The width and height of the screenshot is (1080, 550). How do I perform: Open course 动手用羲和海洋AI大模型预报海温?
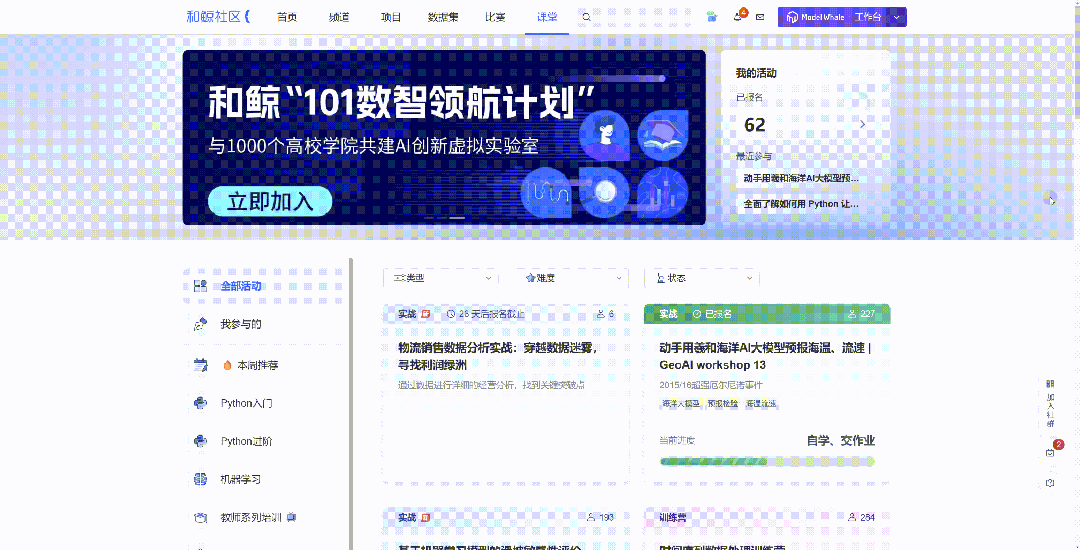(765, 357)
